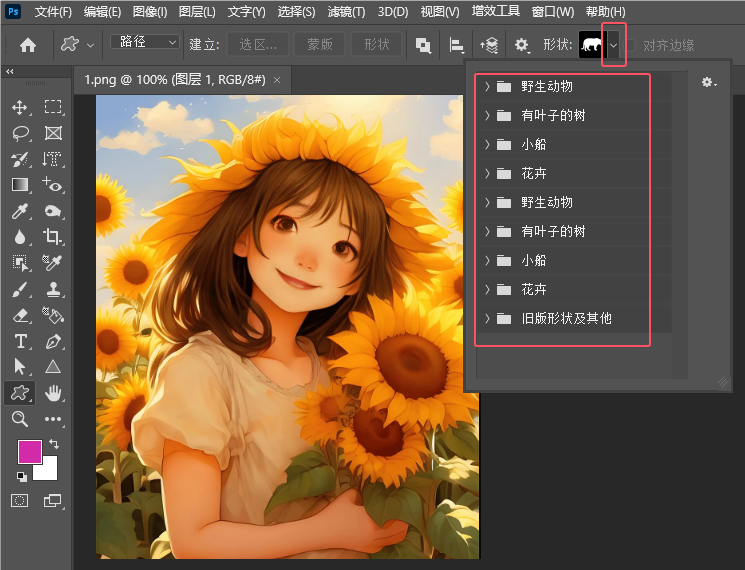The height and width of the screenshot is (570, 745).
Task: Click the white background color swatch
Action: pos(48,470)
